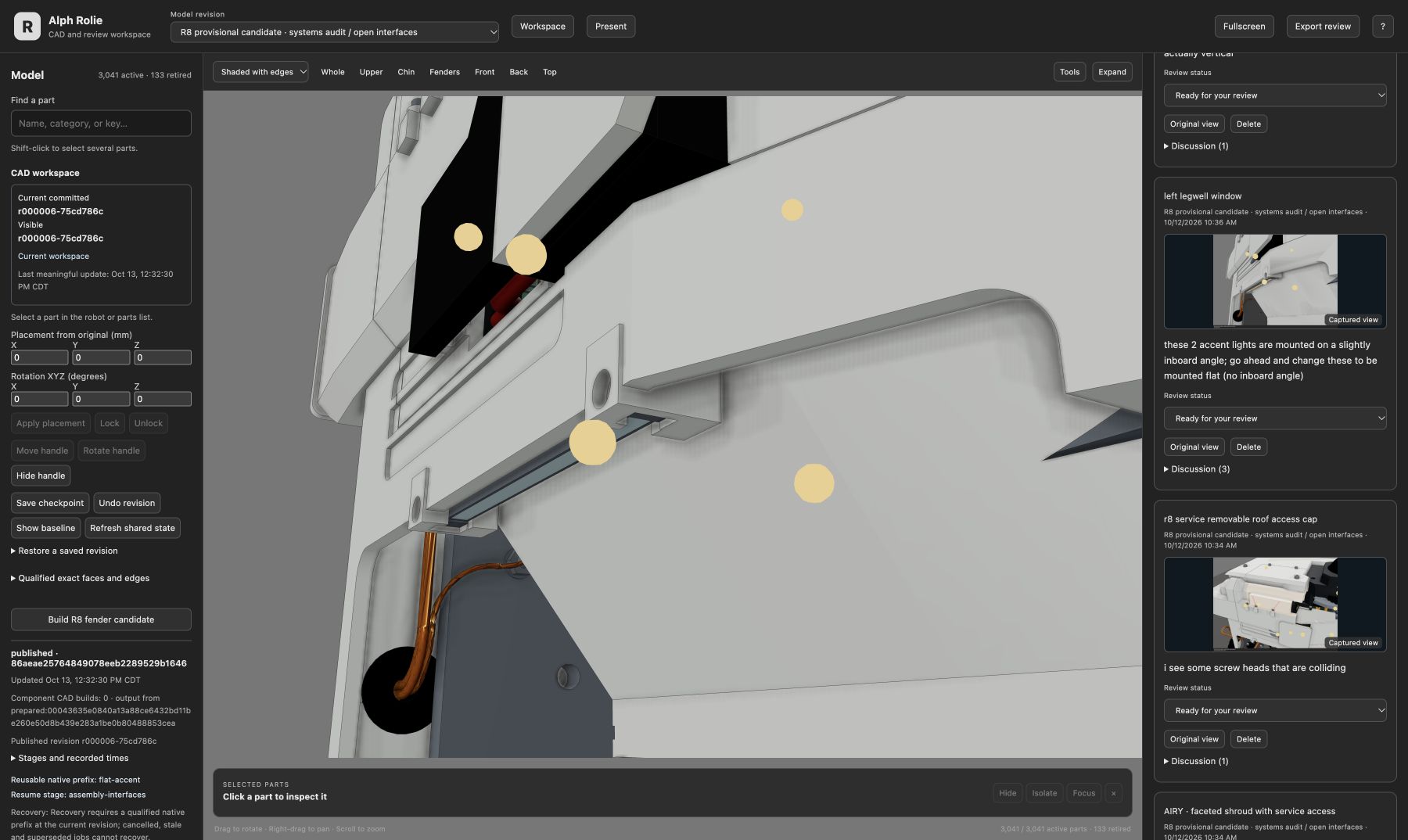Image resolution: width=1408 pixels, height=840 pixels.
Task: Click the Rotation Z degrees field
Action: (x=162, y=399)
